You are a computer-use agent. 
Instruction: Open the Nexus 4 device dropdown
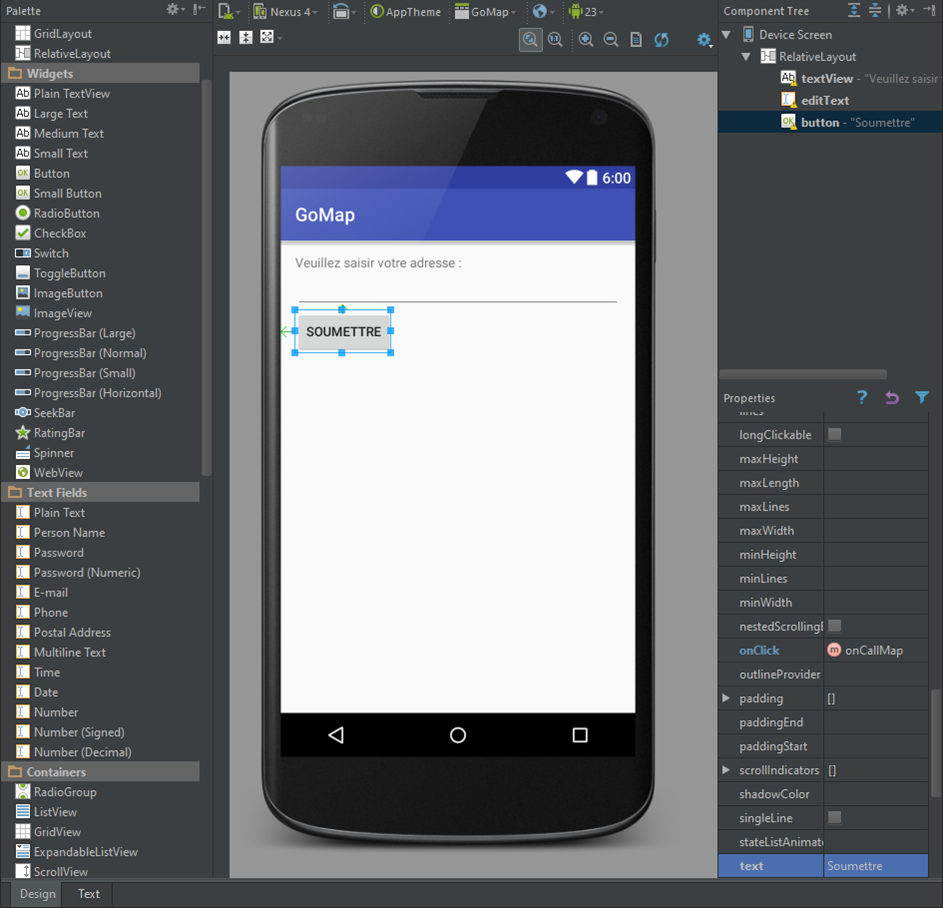click(287, 12)
